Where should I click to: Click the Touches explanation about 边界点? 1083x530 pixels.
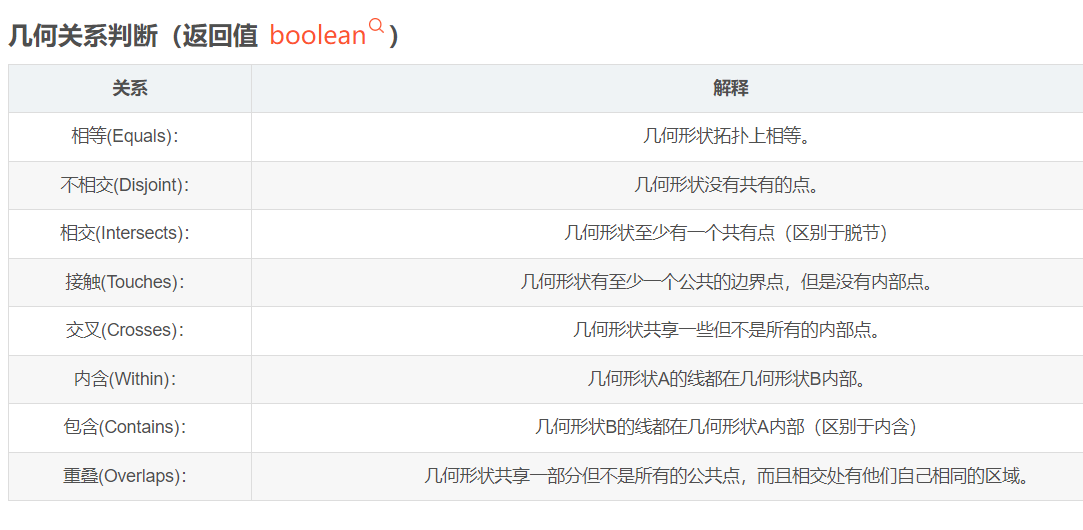tap(726, 282)
